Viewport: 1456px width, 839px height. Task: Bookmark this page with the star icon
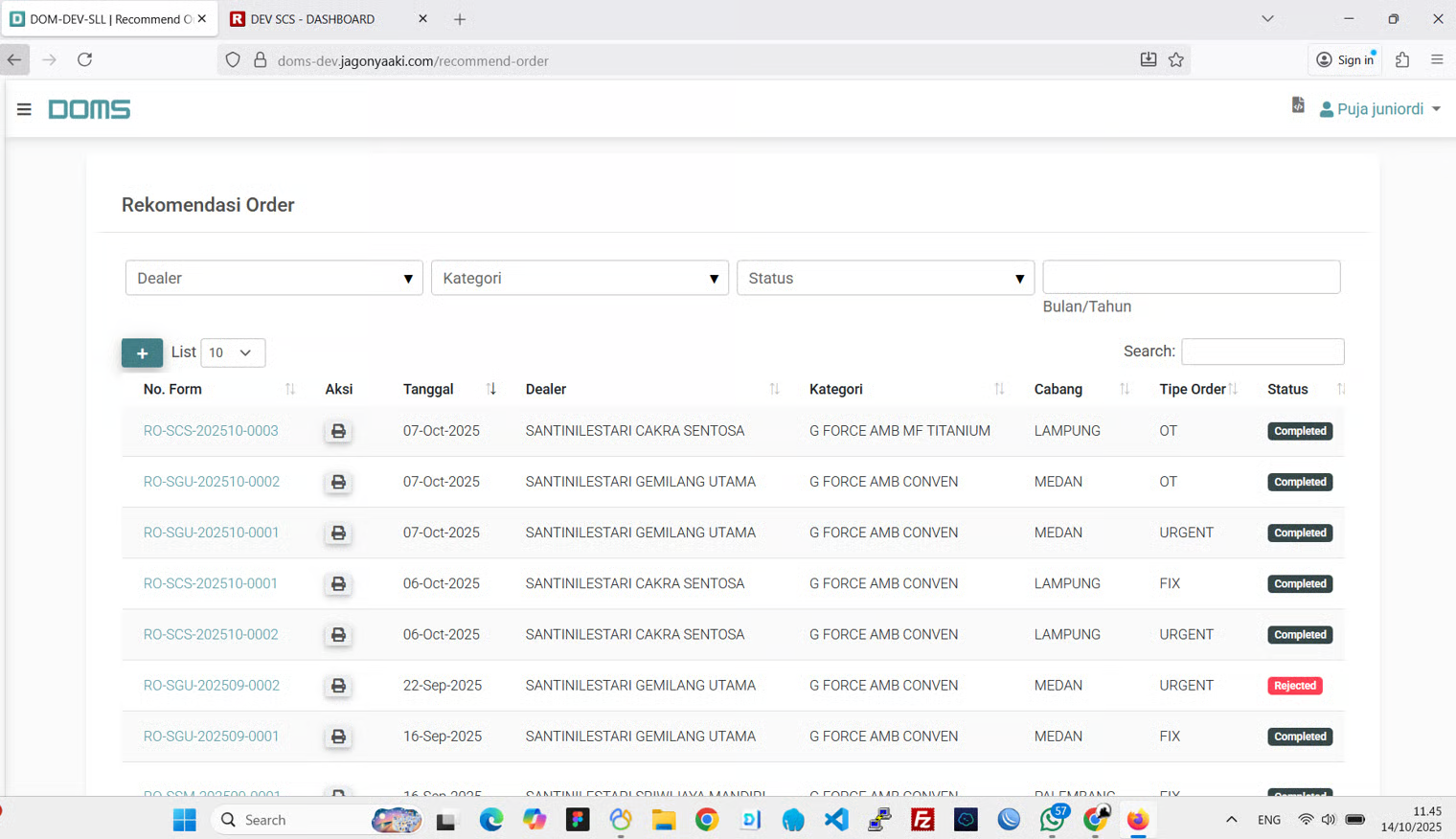1176,60
